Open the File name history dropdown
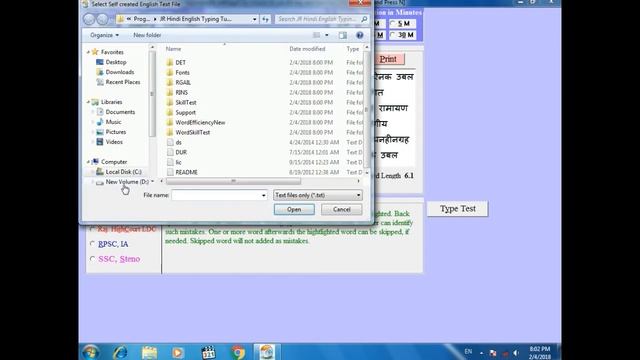Screen dimensions: 640x360 [x=263, y=196]
